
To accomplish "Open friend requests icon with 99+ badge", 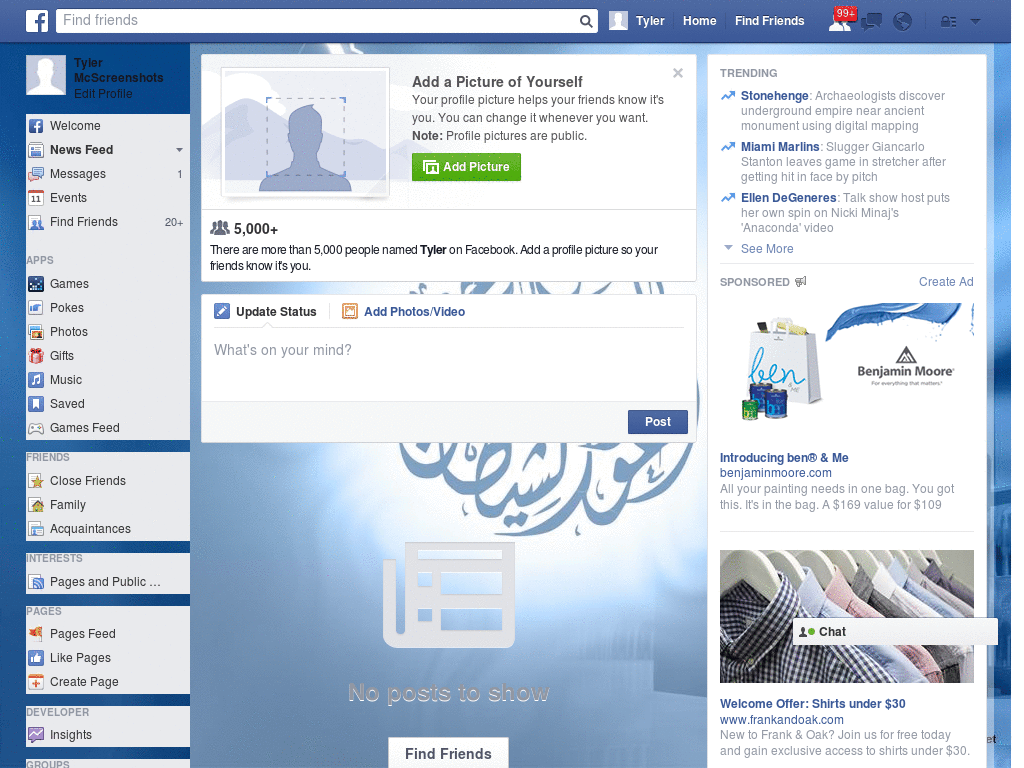I will point(841,21).
